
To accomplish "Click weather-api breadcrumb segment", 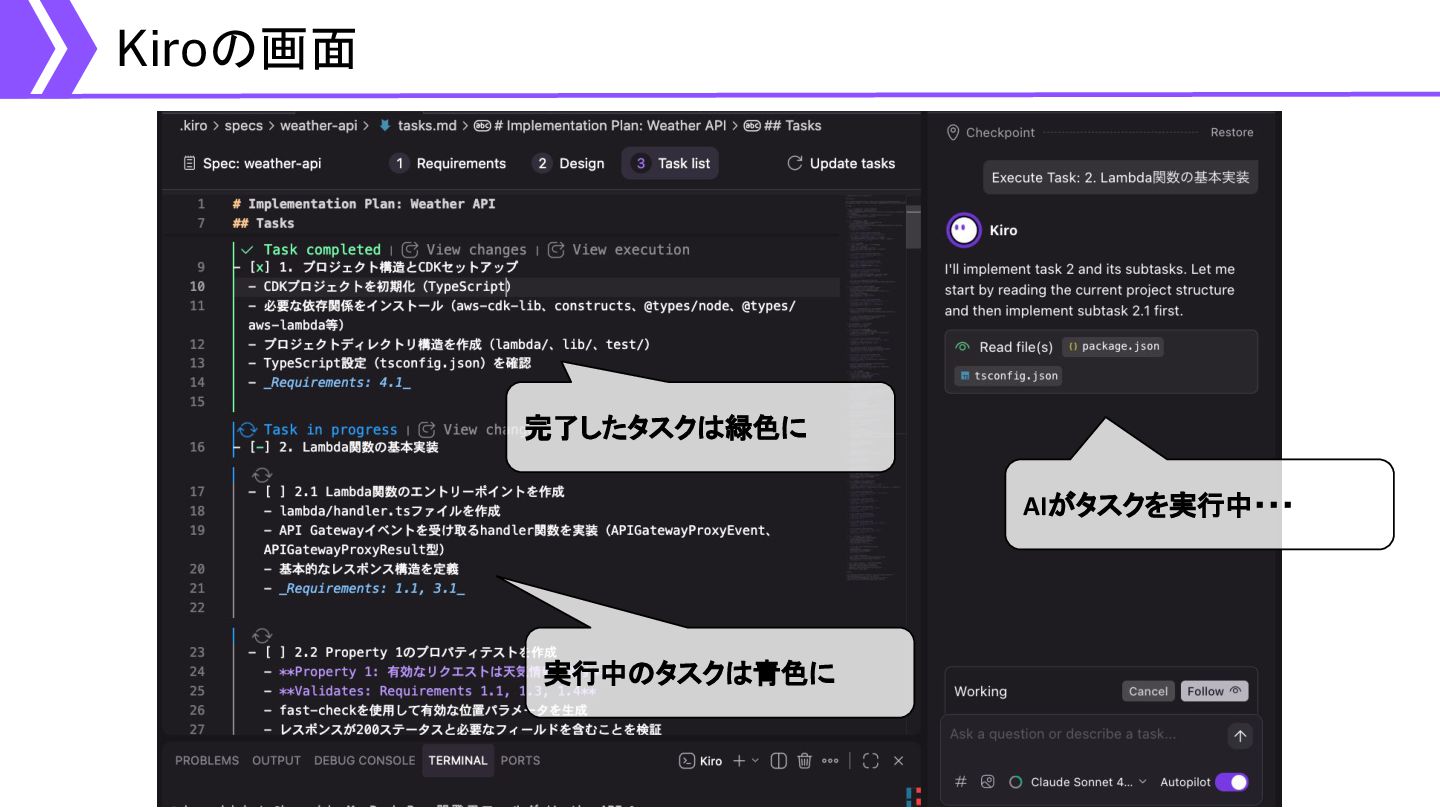I will [x=318, y=126].
